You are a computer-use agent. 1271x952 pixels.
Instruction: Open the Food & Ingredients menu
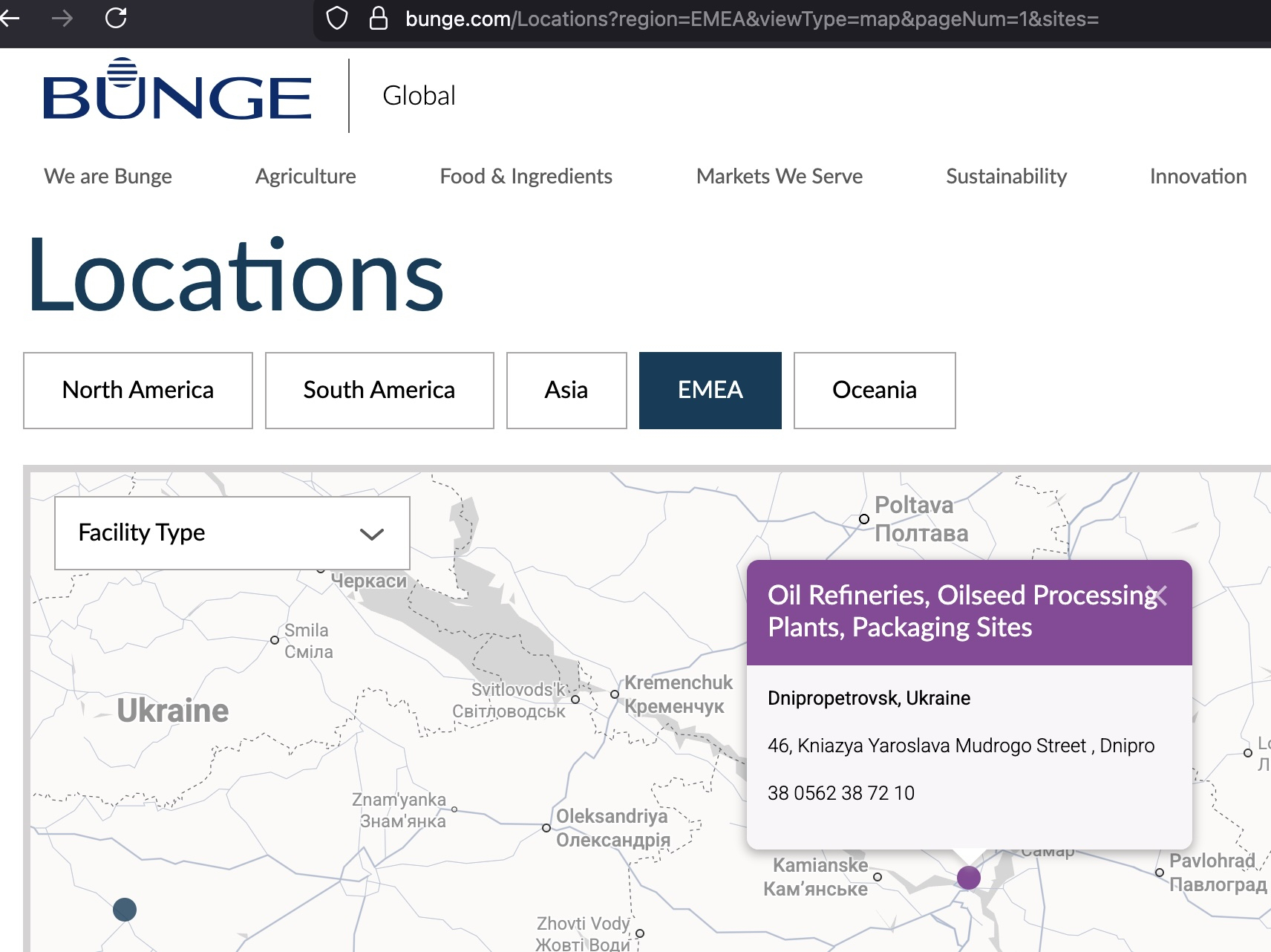click(x=526, y=177)
